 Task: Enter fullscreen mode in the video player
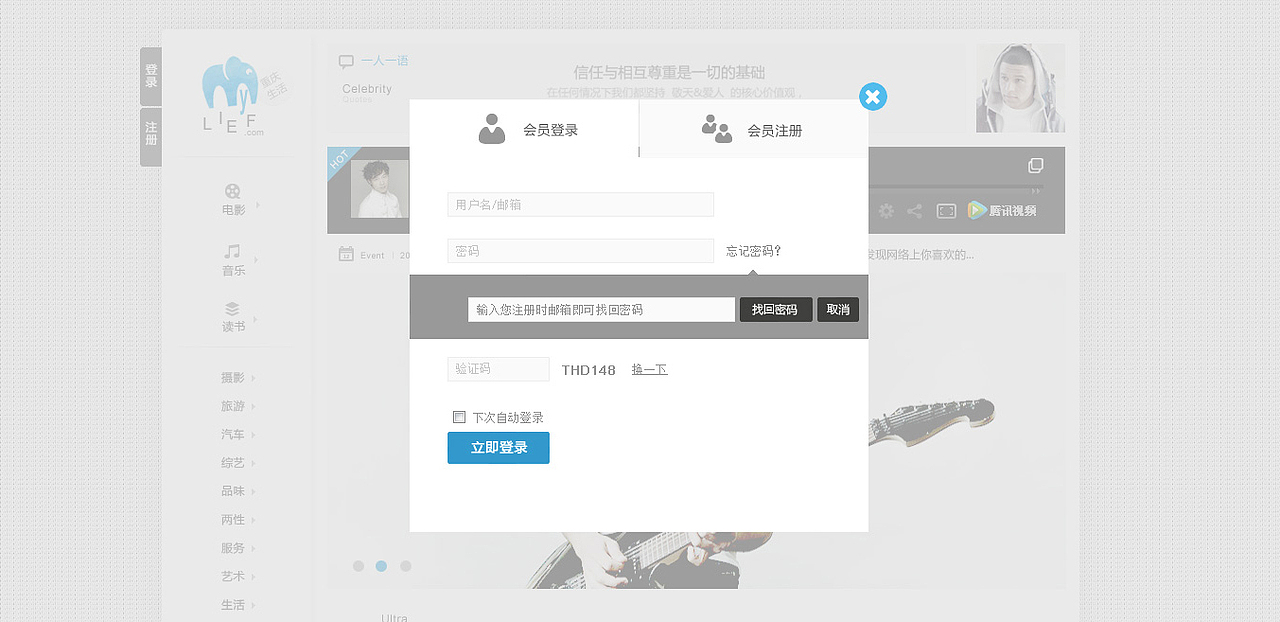point(946,211)
